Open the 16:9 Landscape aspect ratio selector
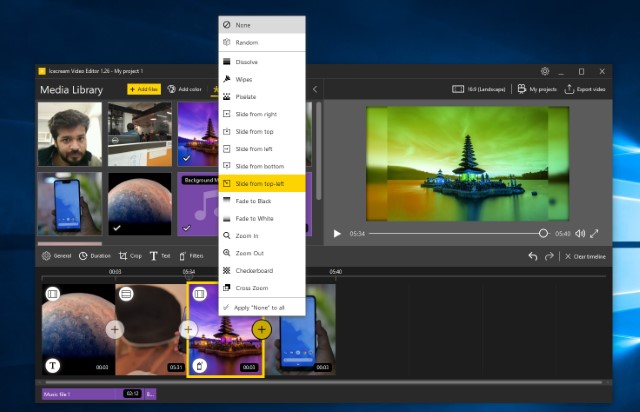This screenshot has height=412, width=640. [x=478, y=89]
